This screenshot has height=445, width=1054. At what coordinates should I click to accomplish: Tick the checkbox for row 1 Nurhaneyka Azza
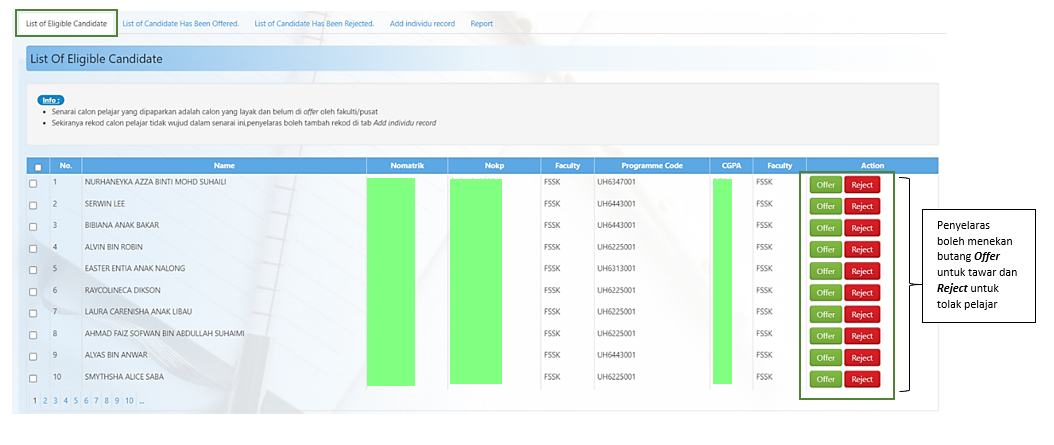33,183
